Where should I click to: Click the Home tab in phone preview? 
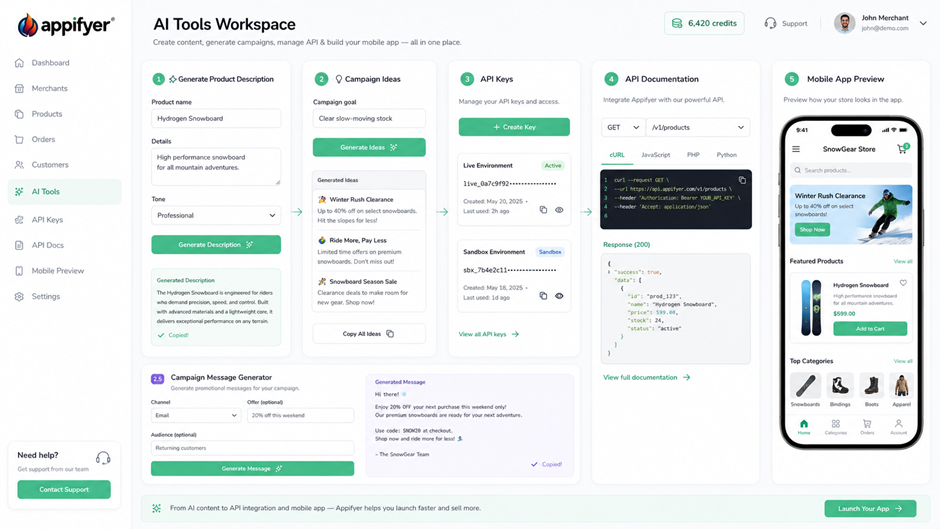804,427
